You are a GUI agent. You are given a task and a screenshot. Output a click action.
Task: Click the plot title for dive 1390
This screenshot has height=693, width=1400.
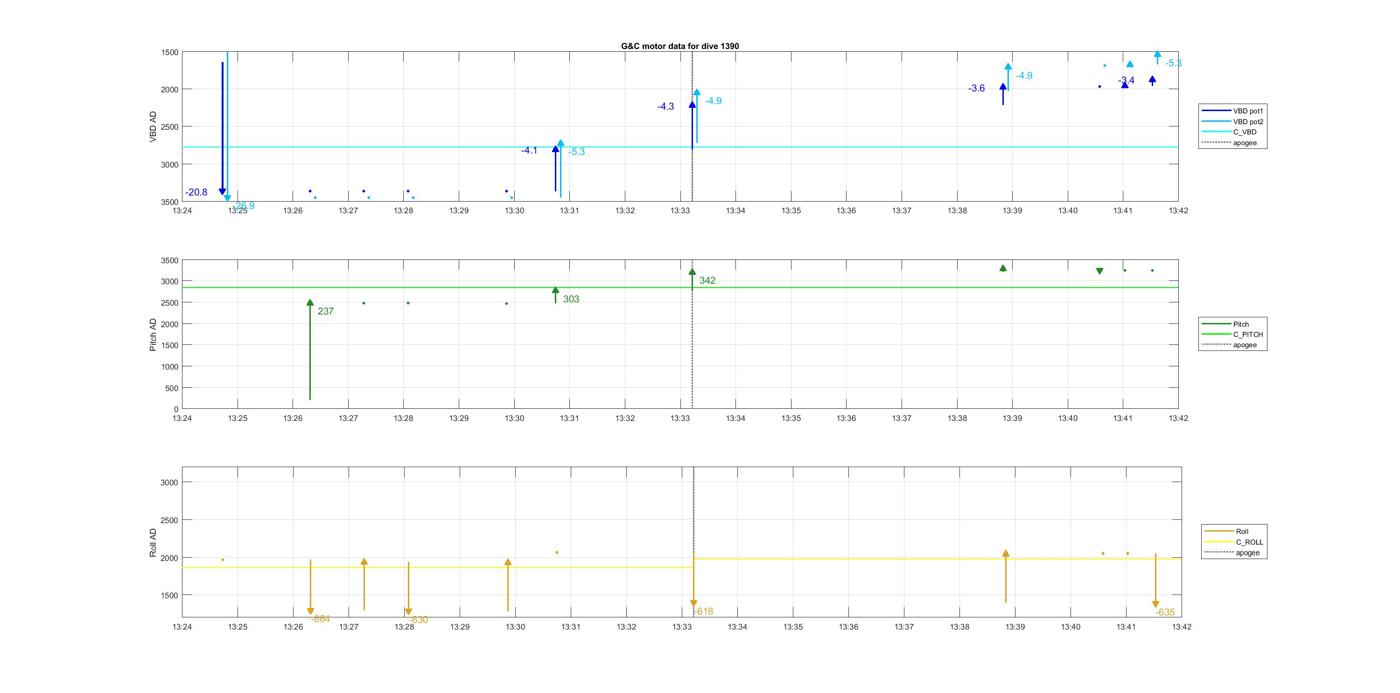680,46
